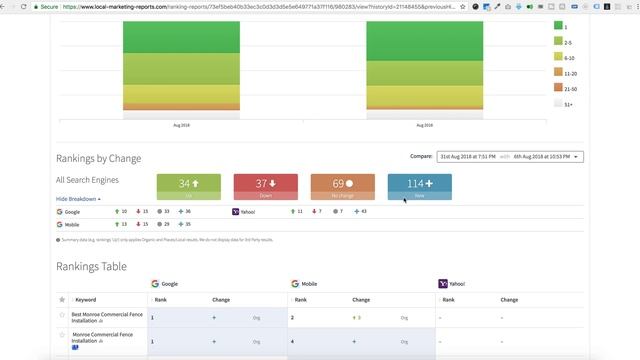
Task: Click the Google Change column header
Action: click(x=221, y=300)
